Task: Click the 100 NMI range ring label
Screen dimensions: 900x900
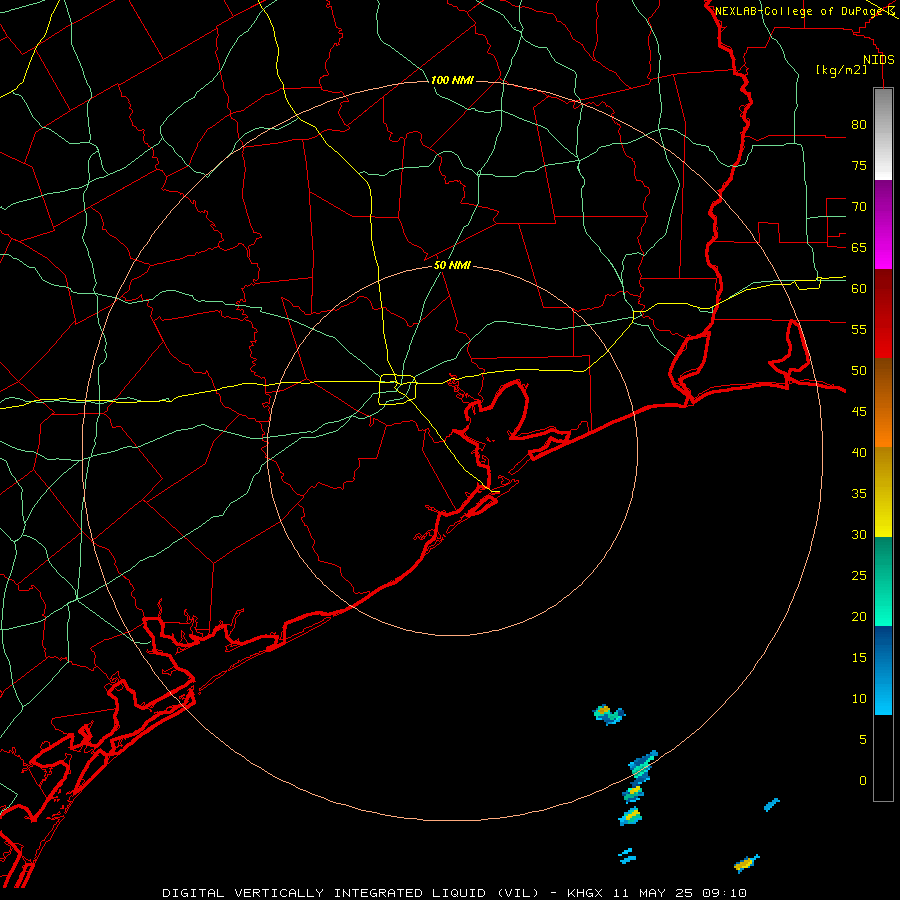Action: tap(452, 80)
